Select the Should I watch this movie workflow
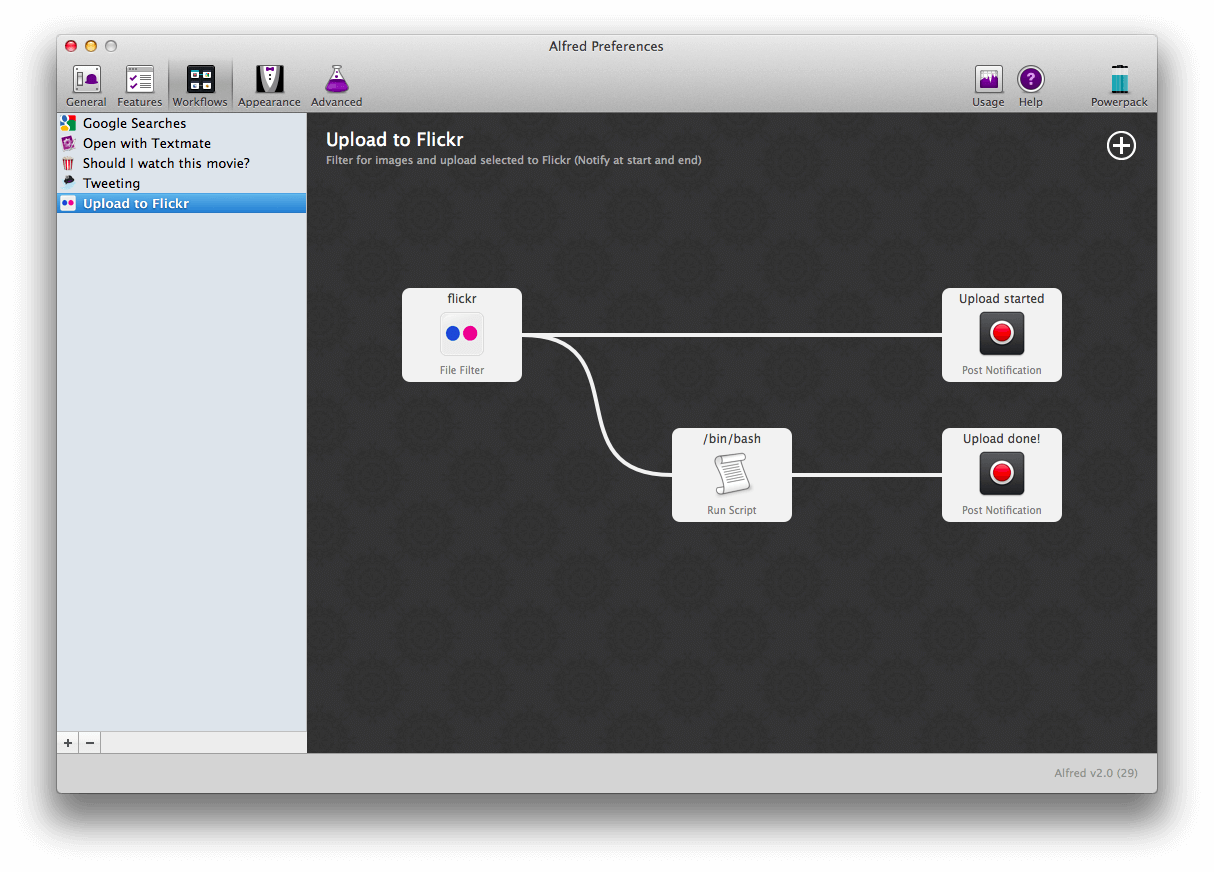The height and width of the screenshot is (872, 1214). click(x=166, y=163)
